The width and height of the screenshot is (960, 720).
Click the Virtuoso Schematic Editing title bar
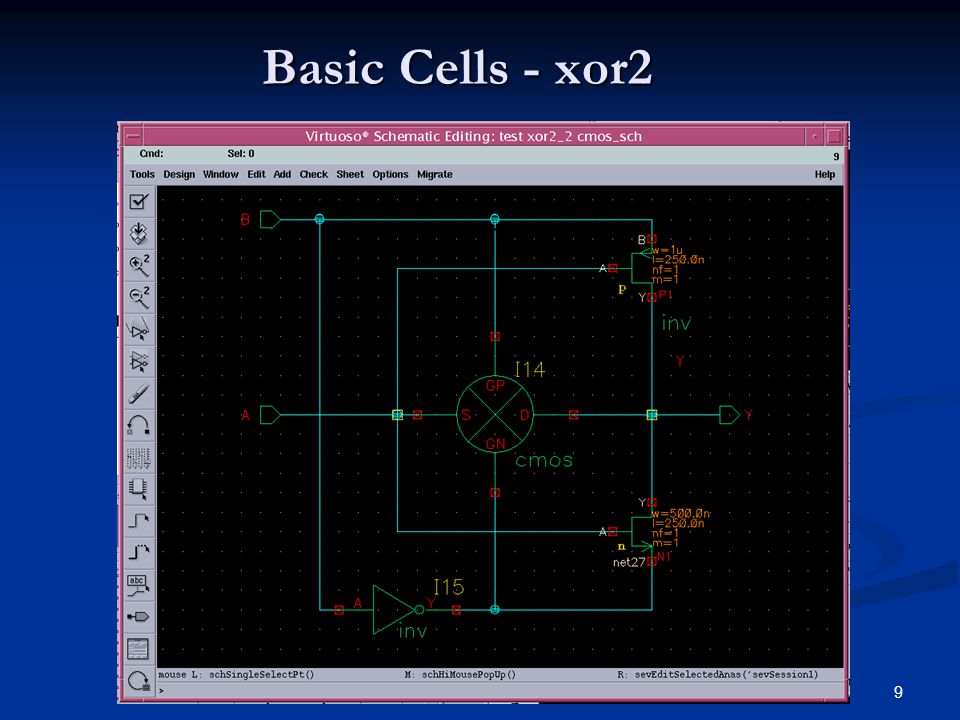click(x=473, y=136)
